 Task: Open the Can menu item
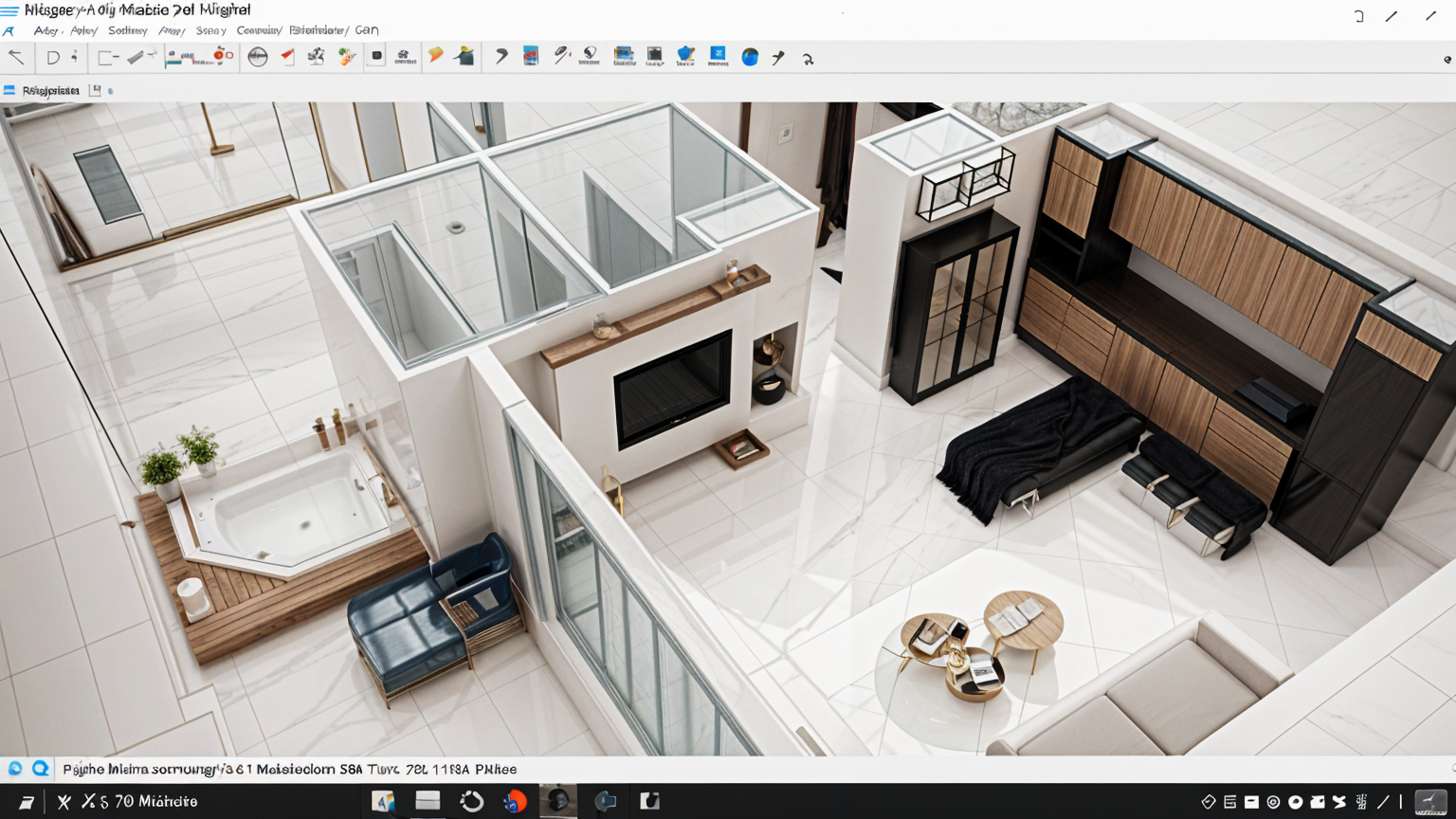(367, 30)
